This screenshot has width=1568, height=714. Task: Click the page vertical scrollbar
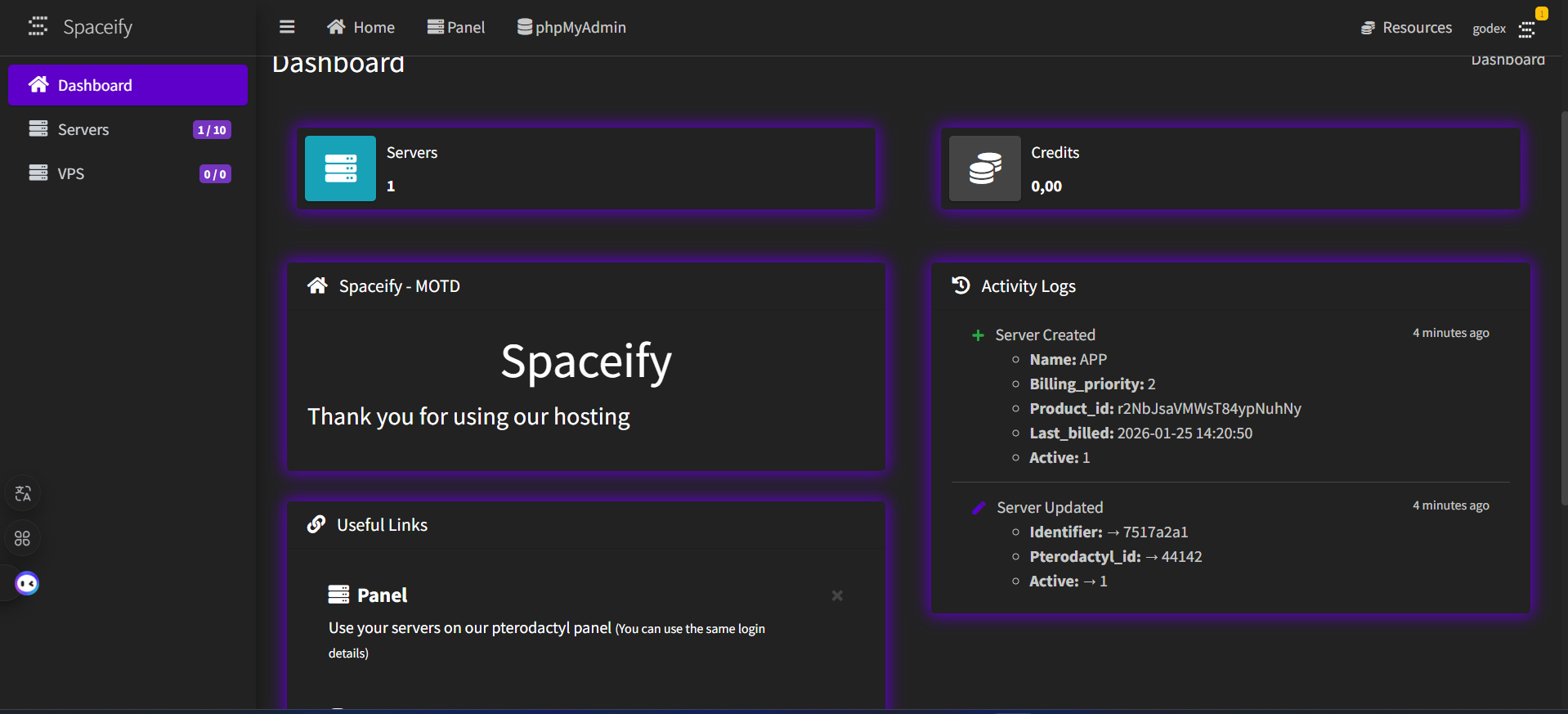pyautogui.click(x=1564, y=307)
